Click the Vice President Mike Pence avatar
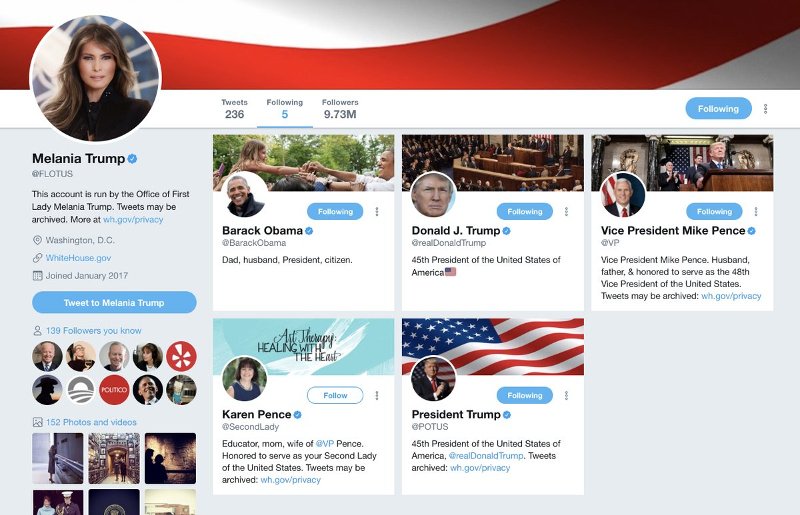Viewport: 800px width, 515px height. (623, 195)
